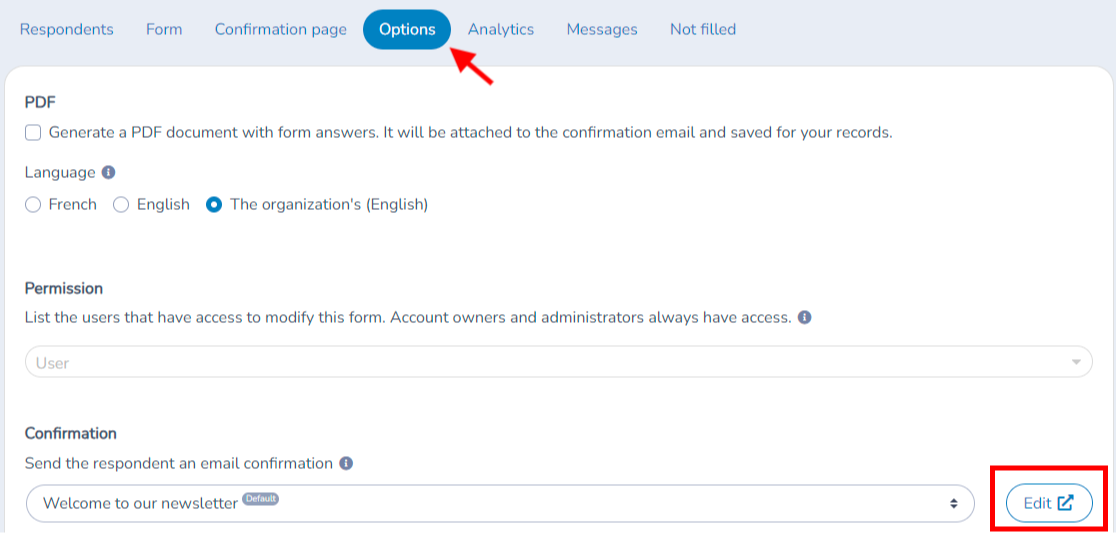Select the English language radio button
The image size is (1116, 533).
pos(122,205)
